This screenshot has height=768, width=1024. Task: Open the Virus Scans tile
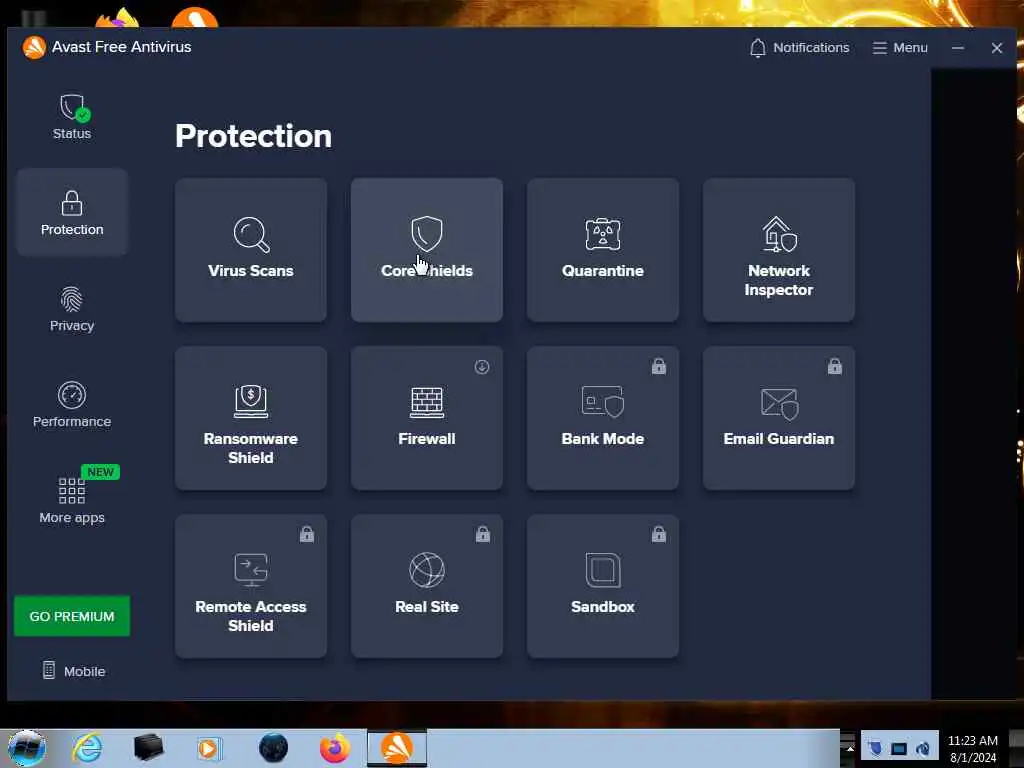(251, 250)
